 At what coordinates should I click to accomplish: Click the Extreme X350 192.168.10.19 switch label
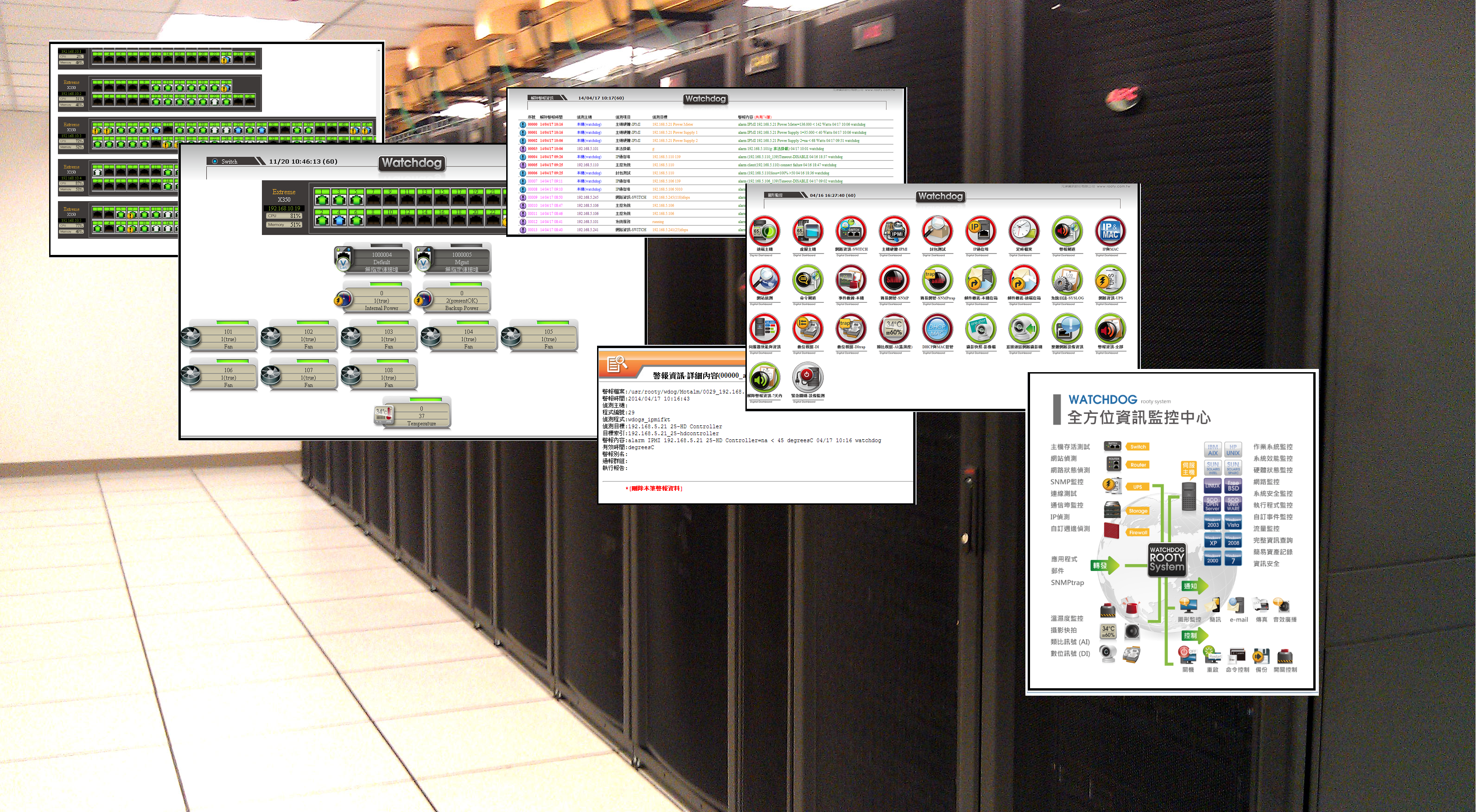pos(284,200)
